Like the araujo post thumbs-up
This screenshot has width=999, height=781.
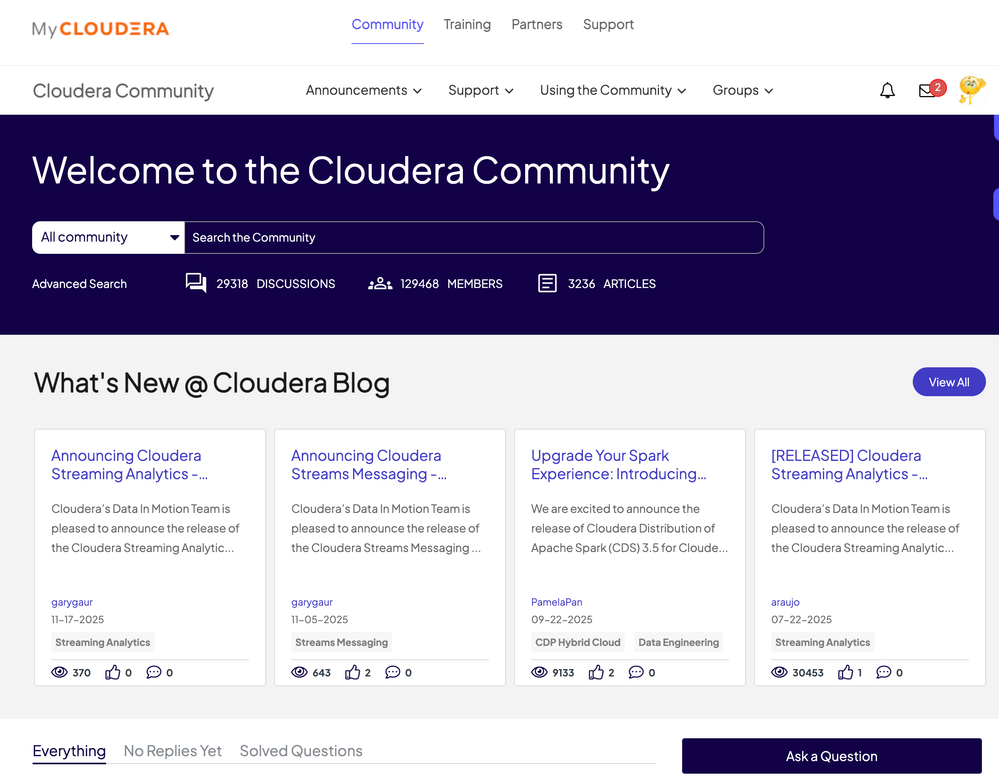click(845, 672)
